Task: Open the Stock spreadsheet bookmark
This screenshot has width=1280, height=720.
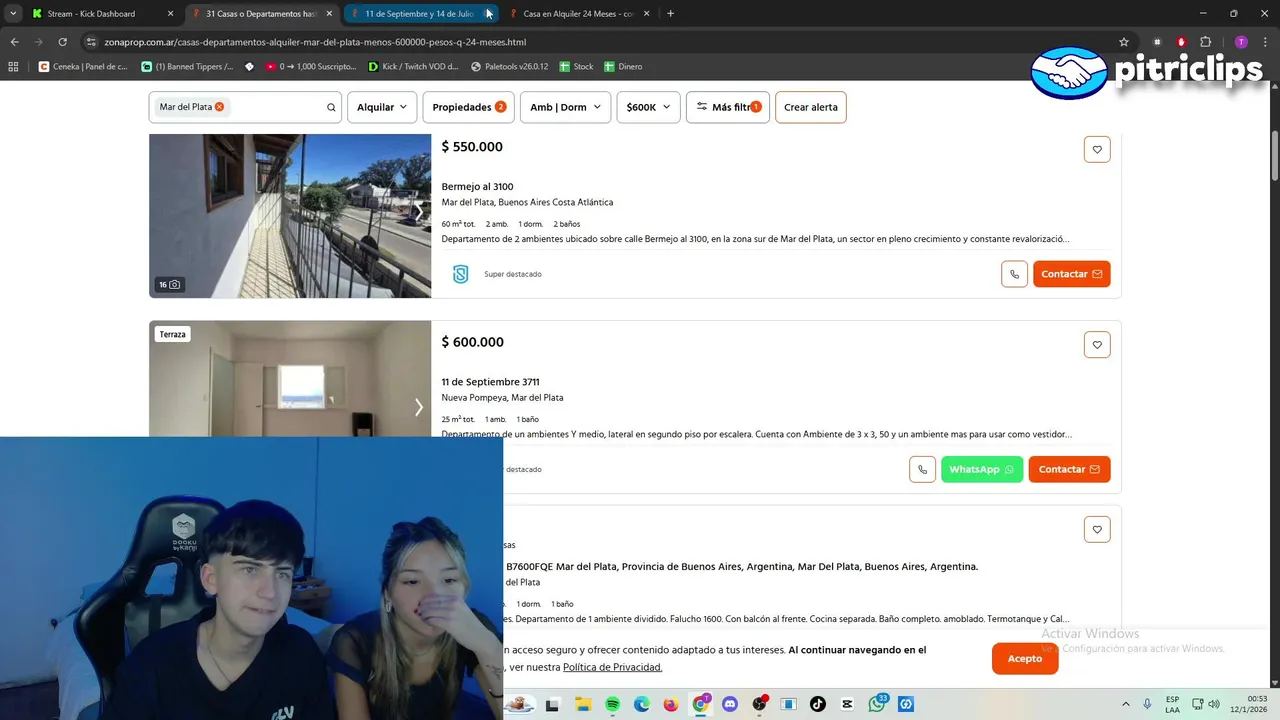Action: click(x=577, y=66)
